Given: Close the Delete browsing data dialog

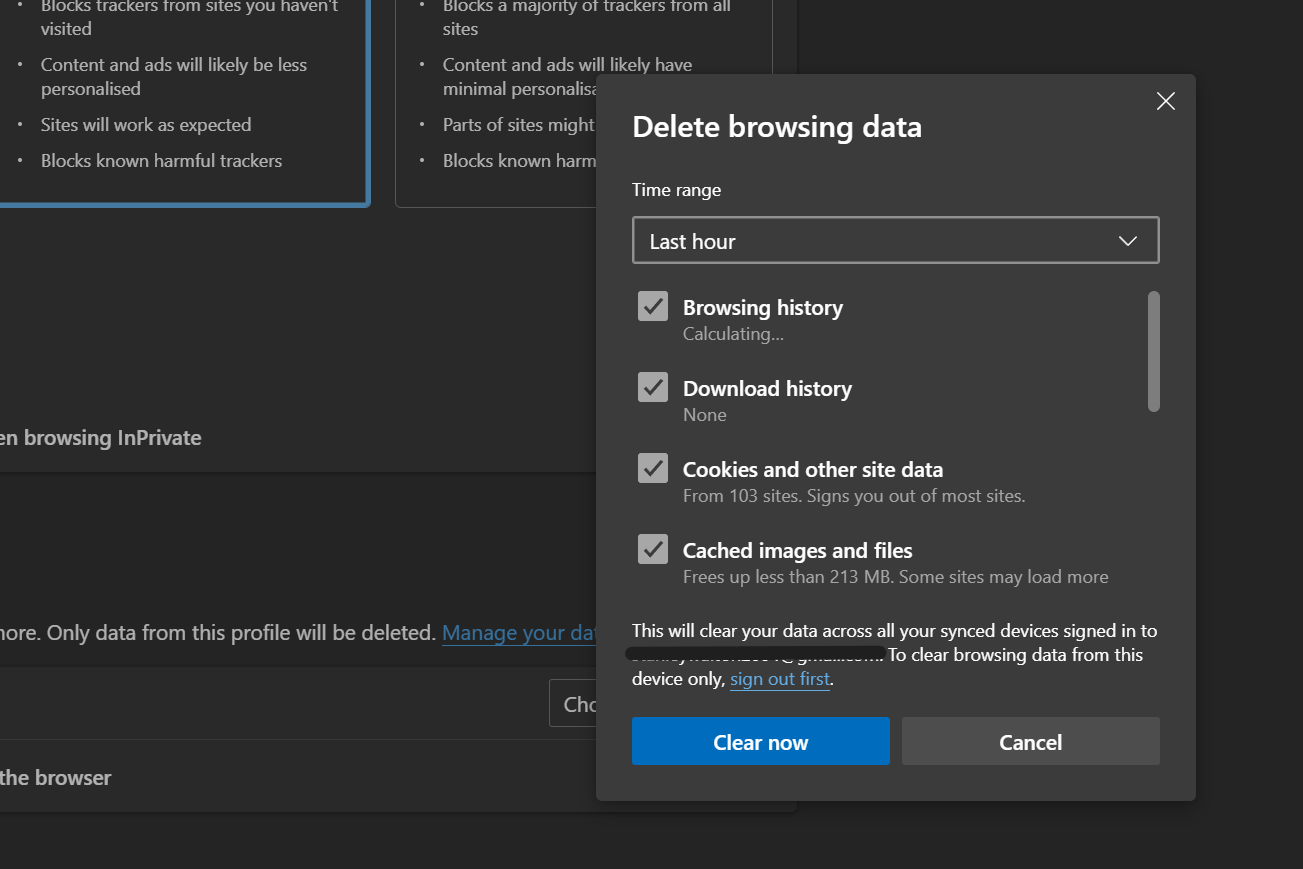Looking at the screenshot, I should pyautogui.click(x=1165, y=101).
